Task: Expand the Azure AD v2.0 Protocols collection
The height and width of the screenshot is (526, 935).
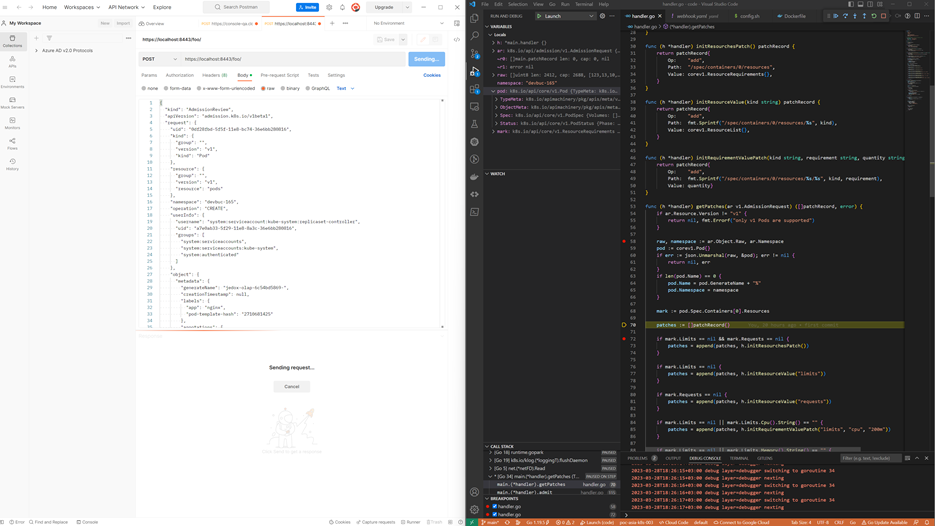Action: (x=36, y=51)
